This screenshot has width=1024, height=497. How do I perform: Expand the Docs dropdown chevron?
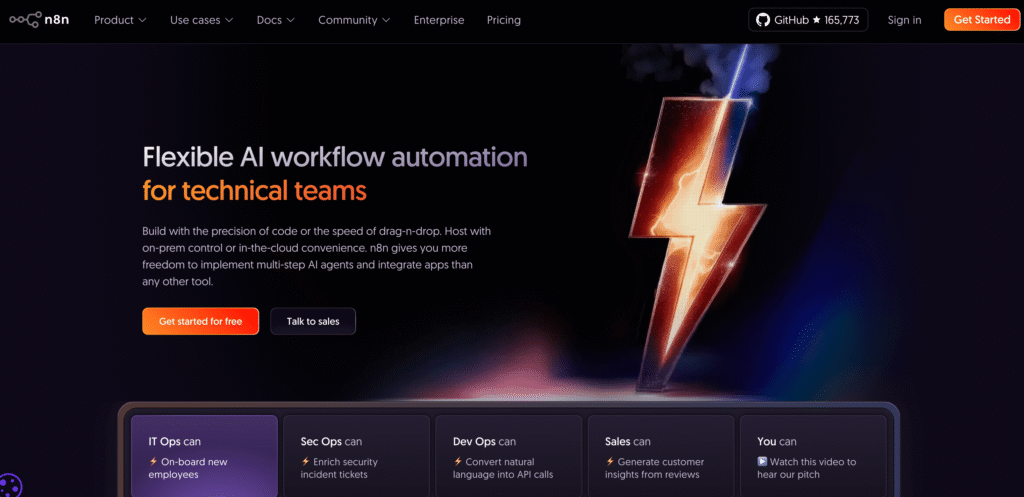coord(290,20)
